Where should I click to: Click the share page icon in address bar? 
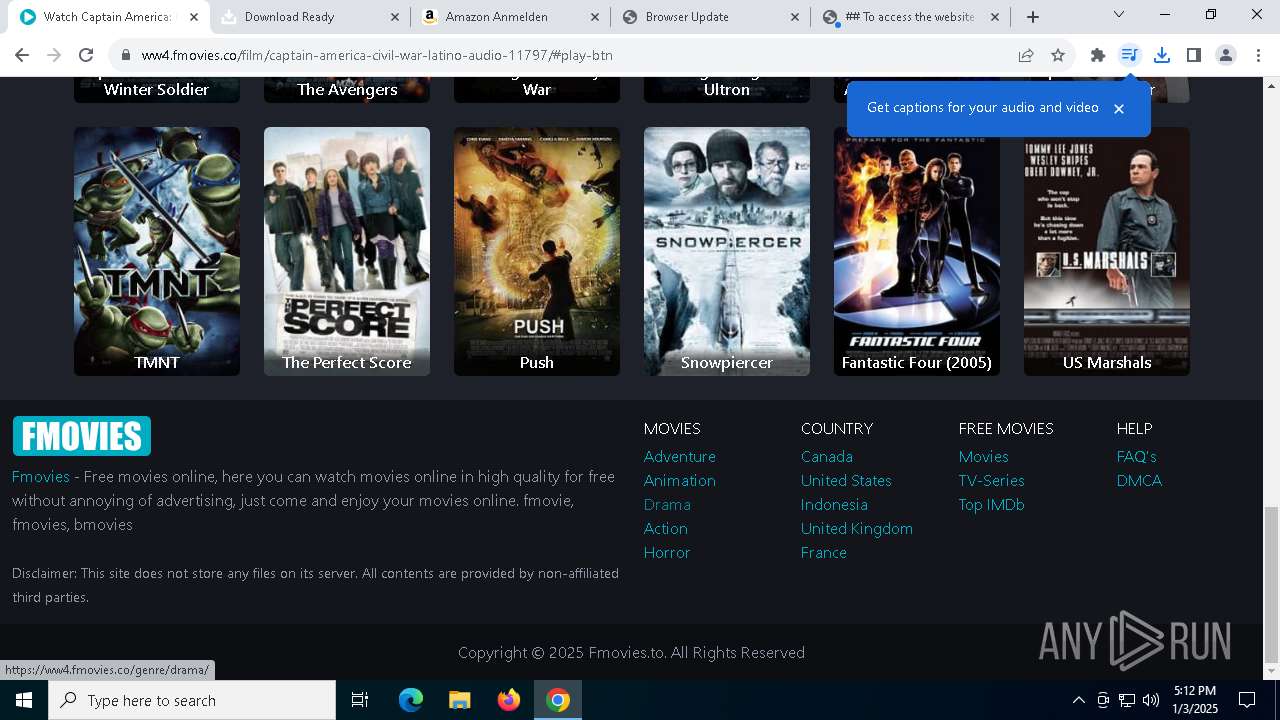pos(1026,55)
